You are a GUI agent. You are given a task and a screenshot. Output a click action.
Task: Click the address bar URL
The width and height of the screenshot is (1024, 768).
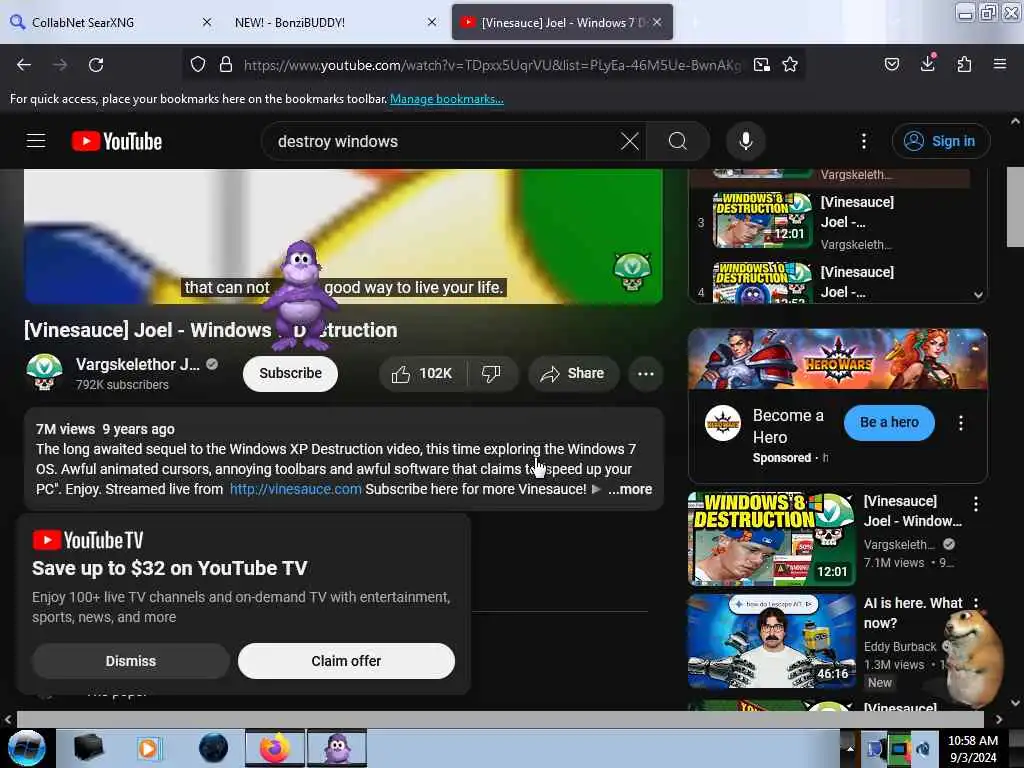tap(492, 65)
